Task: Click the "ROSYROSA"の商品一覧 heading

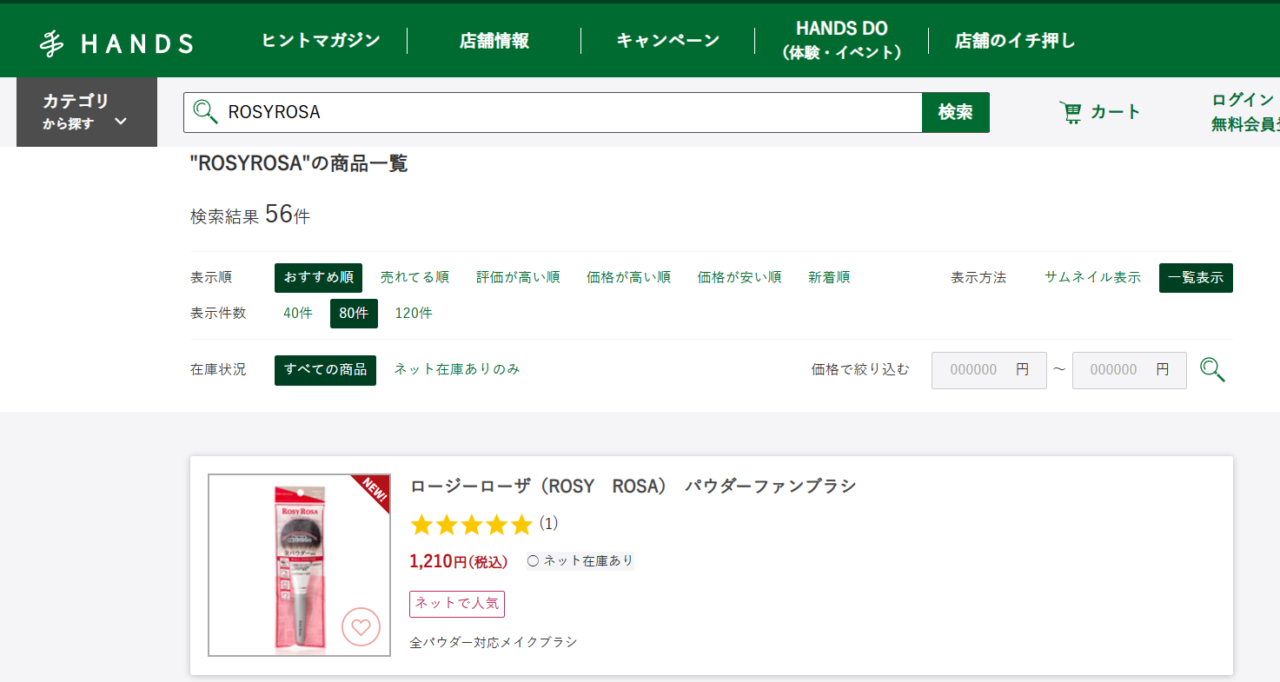Action: [299, 164]
